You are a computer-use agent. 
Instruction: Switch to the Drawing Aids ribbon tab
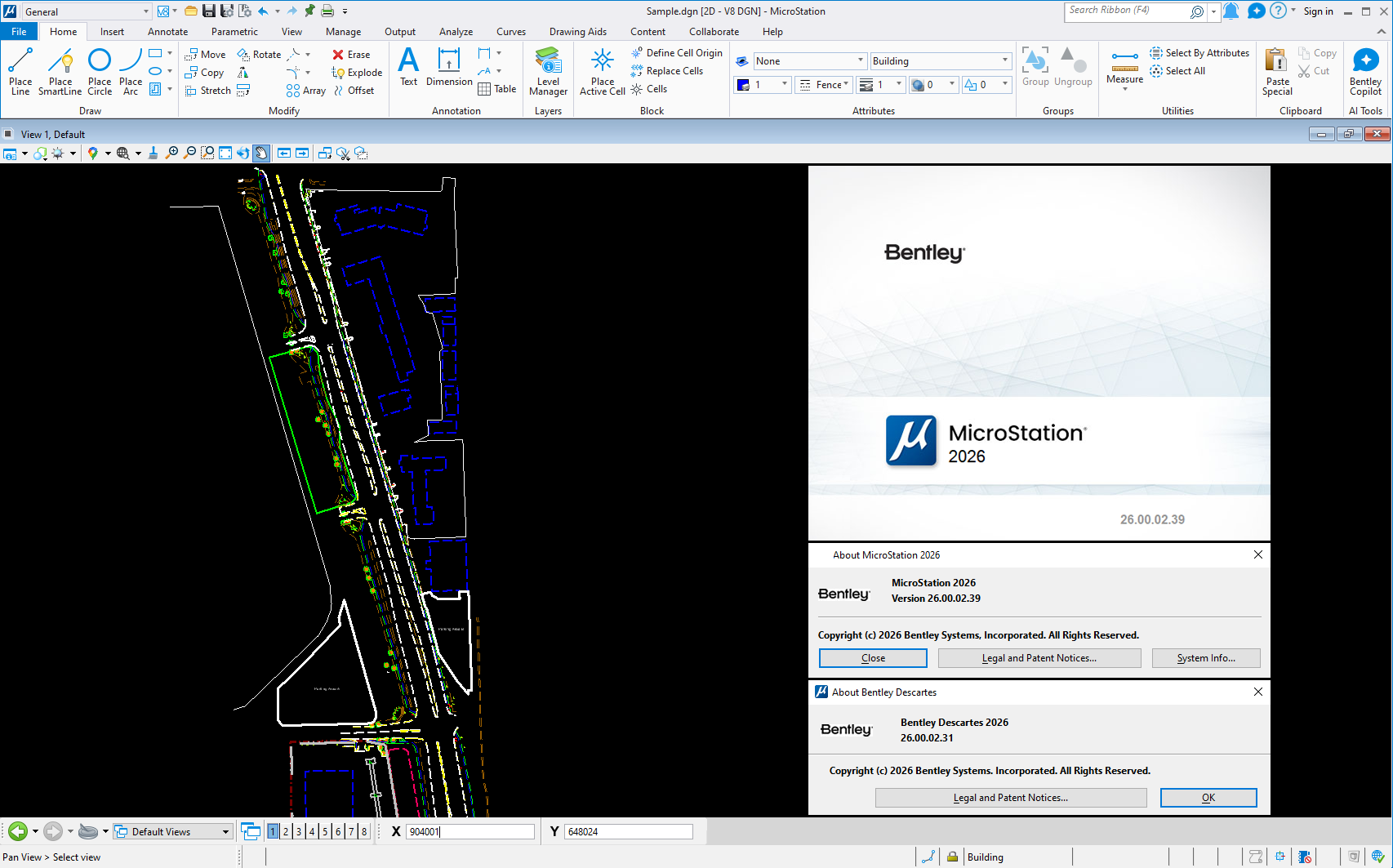[578, 32]
